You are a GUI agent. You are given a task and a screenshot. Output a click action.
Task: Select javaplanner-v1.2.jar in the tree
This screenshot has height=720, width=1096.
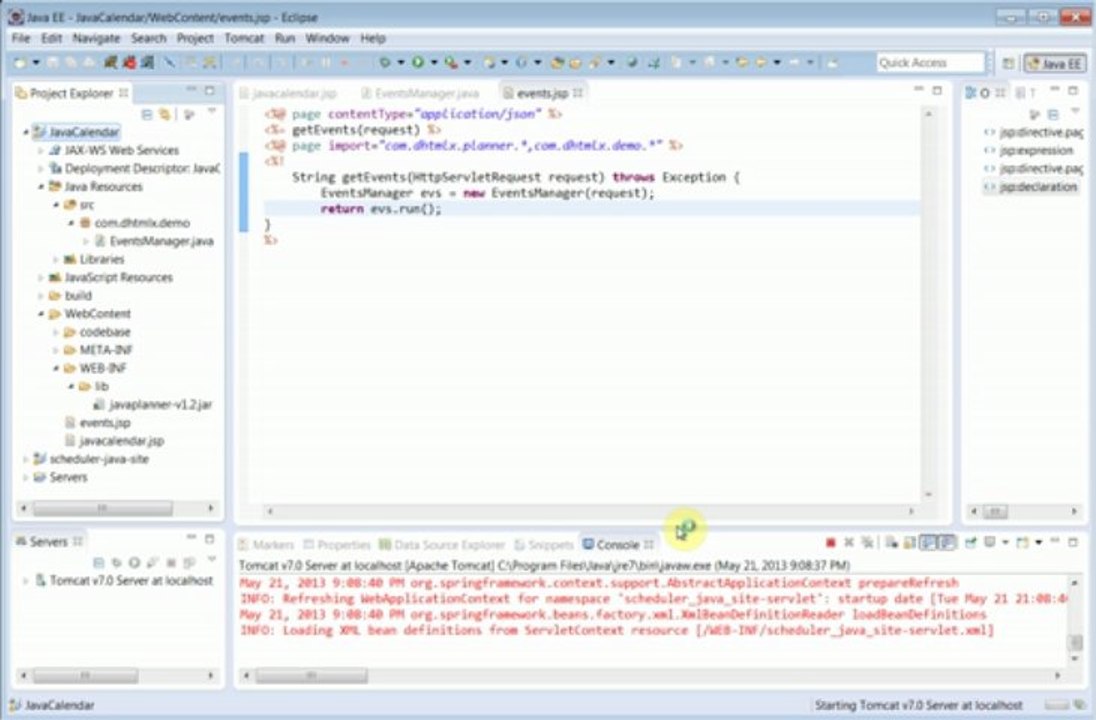pos(153,405)
